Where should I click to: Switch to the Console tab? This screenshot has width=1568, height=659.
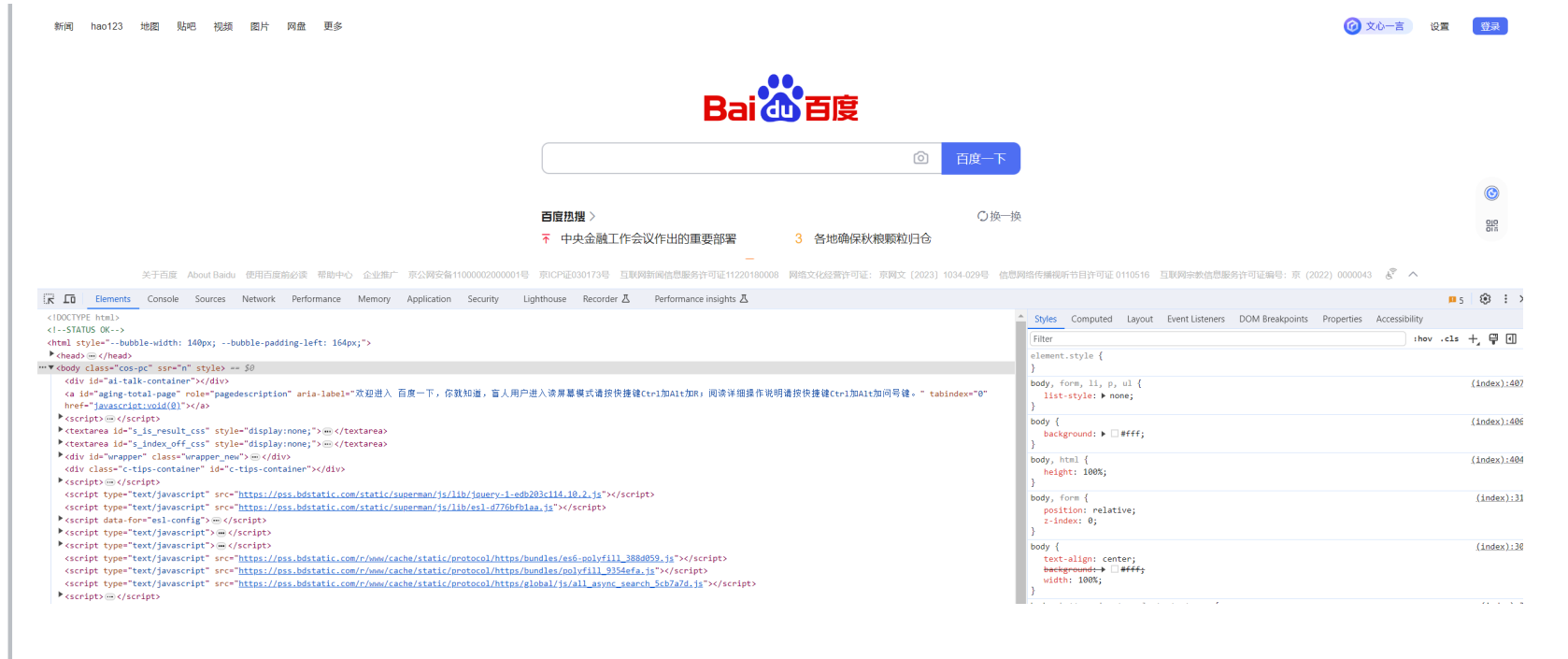(163, 299)
